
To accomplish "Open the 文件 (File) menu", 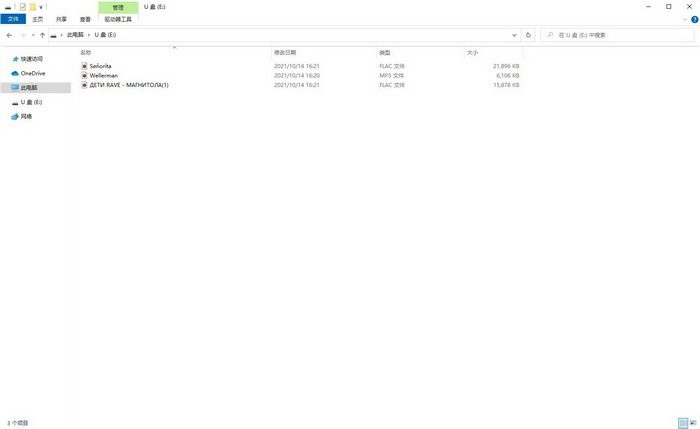I will coord(13,19).
